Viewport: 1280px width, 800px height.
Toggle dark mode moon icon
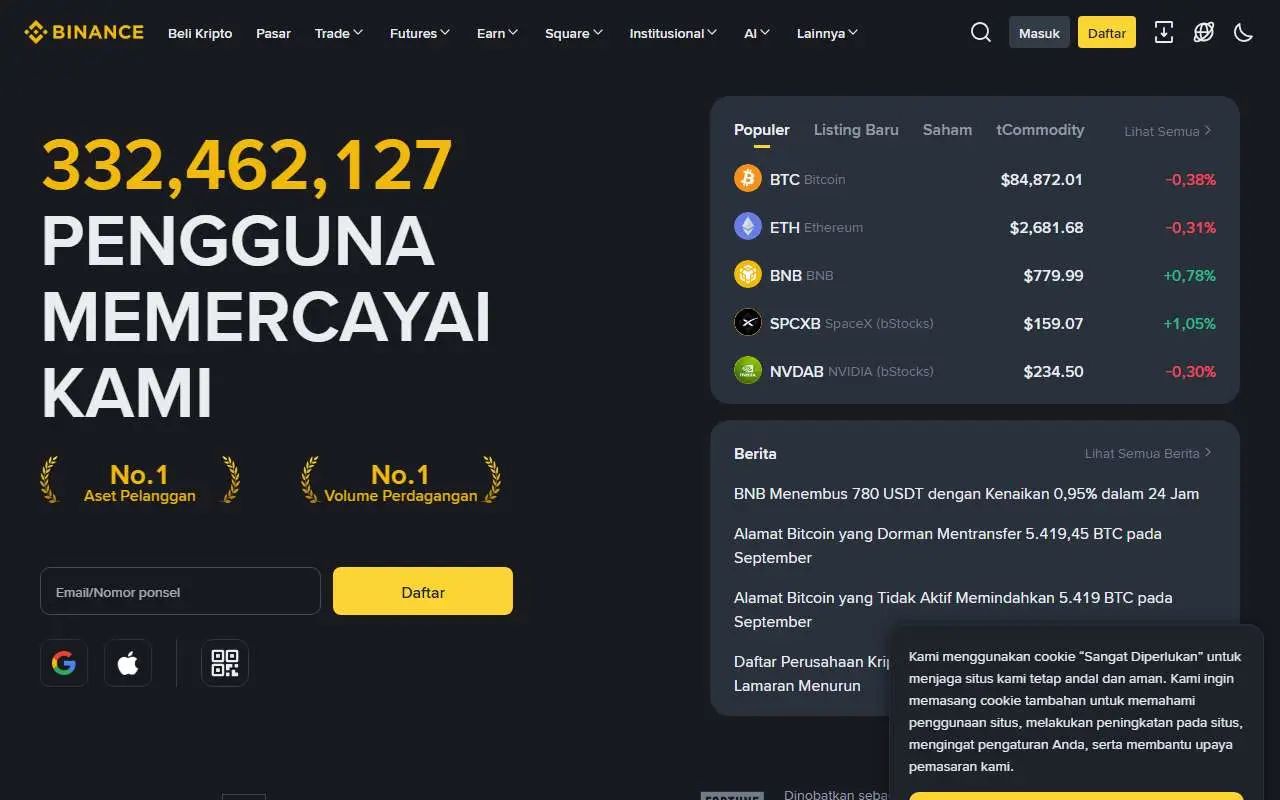coord(1244,32)
